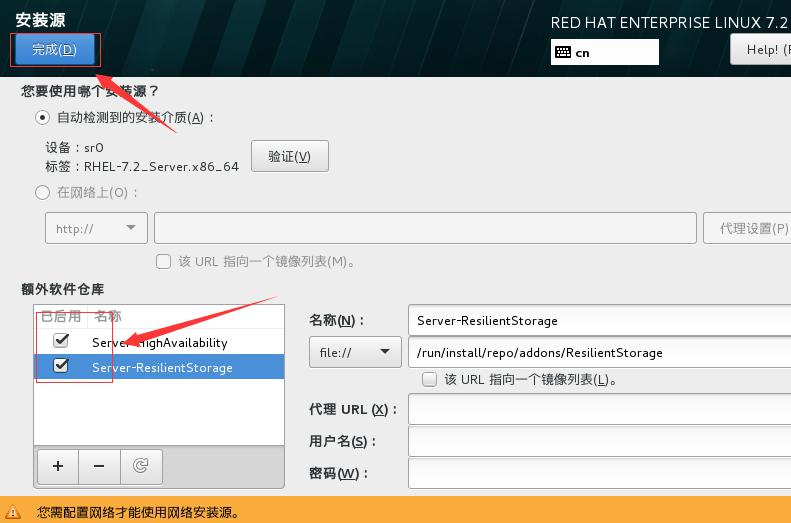Click the 完成(D) Done button
Viewport: 791px width, 523px height.
click(x=54, y=49)
